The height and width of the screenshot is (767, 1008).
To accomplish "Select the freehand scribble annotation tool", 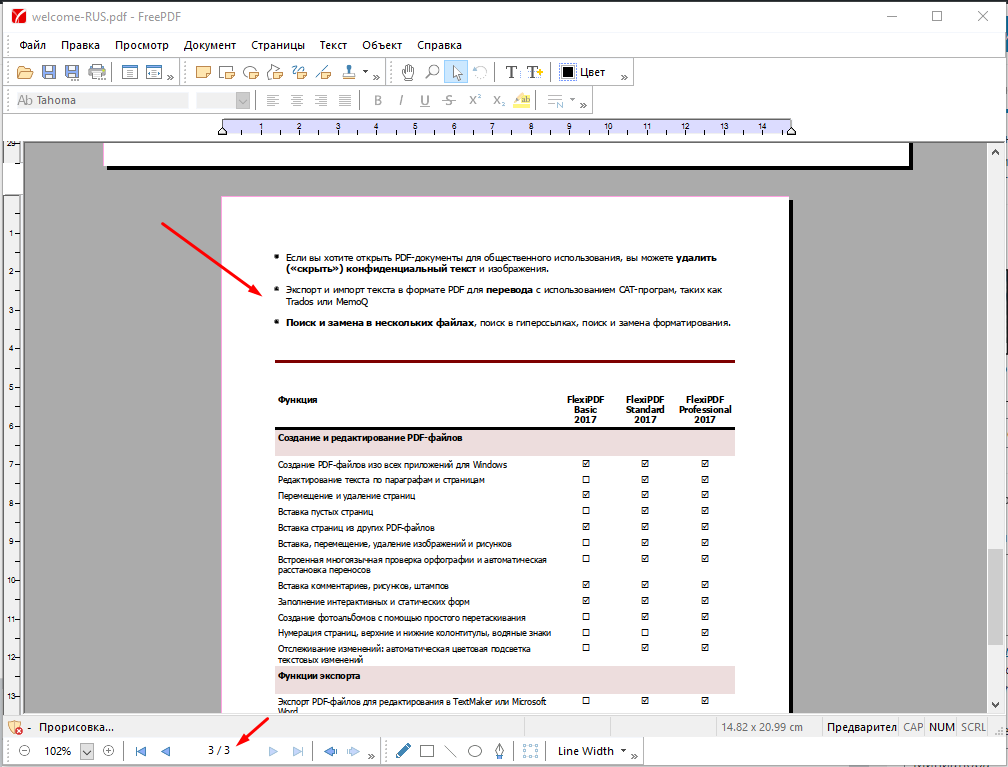I will click(300, 72).
